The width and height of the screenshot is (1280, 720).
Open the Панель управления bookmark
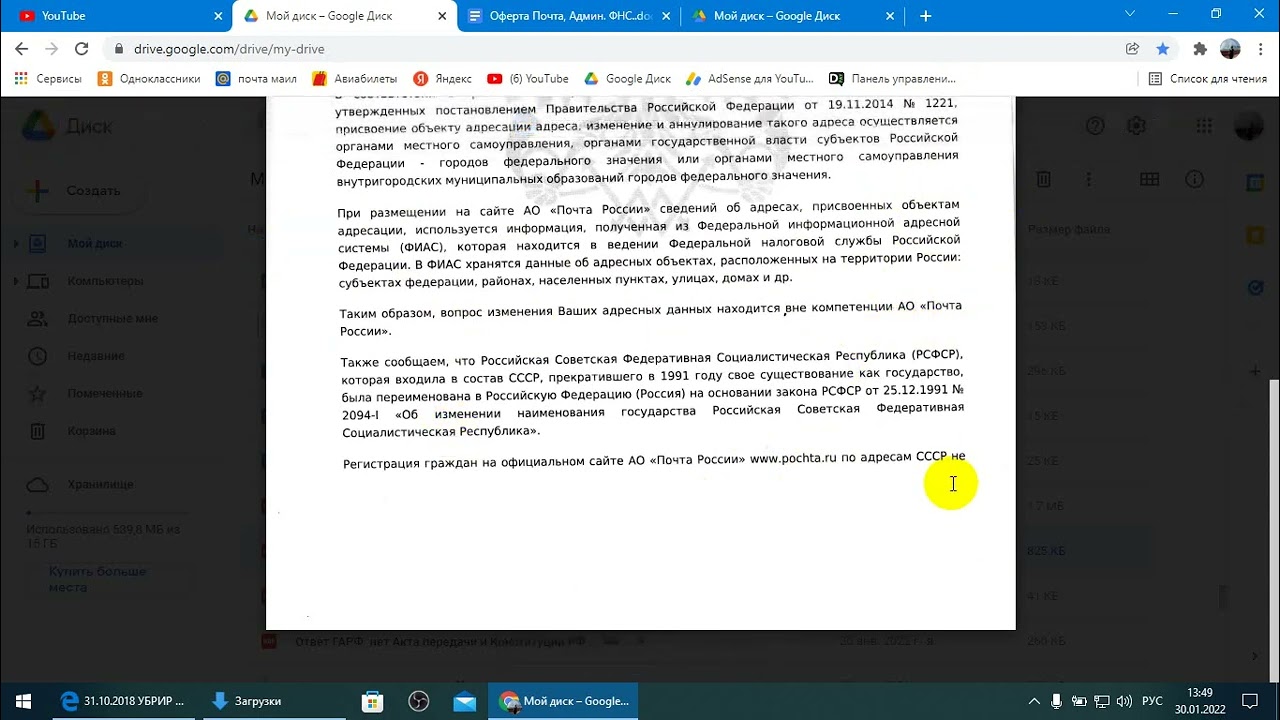pos(892,78)
